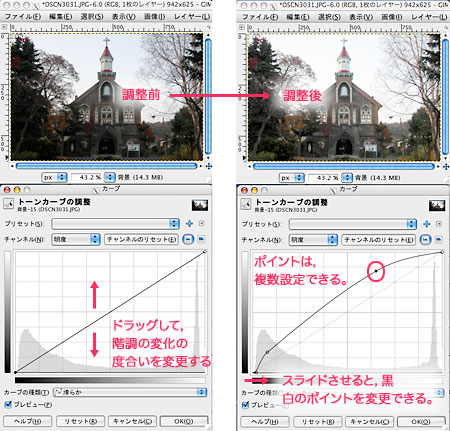Screen dimensions: 450x431
Task: Click the blue plus icon beside the left preset dropdown
Action: pyautogui.click(x=189, y=223)
